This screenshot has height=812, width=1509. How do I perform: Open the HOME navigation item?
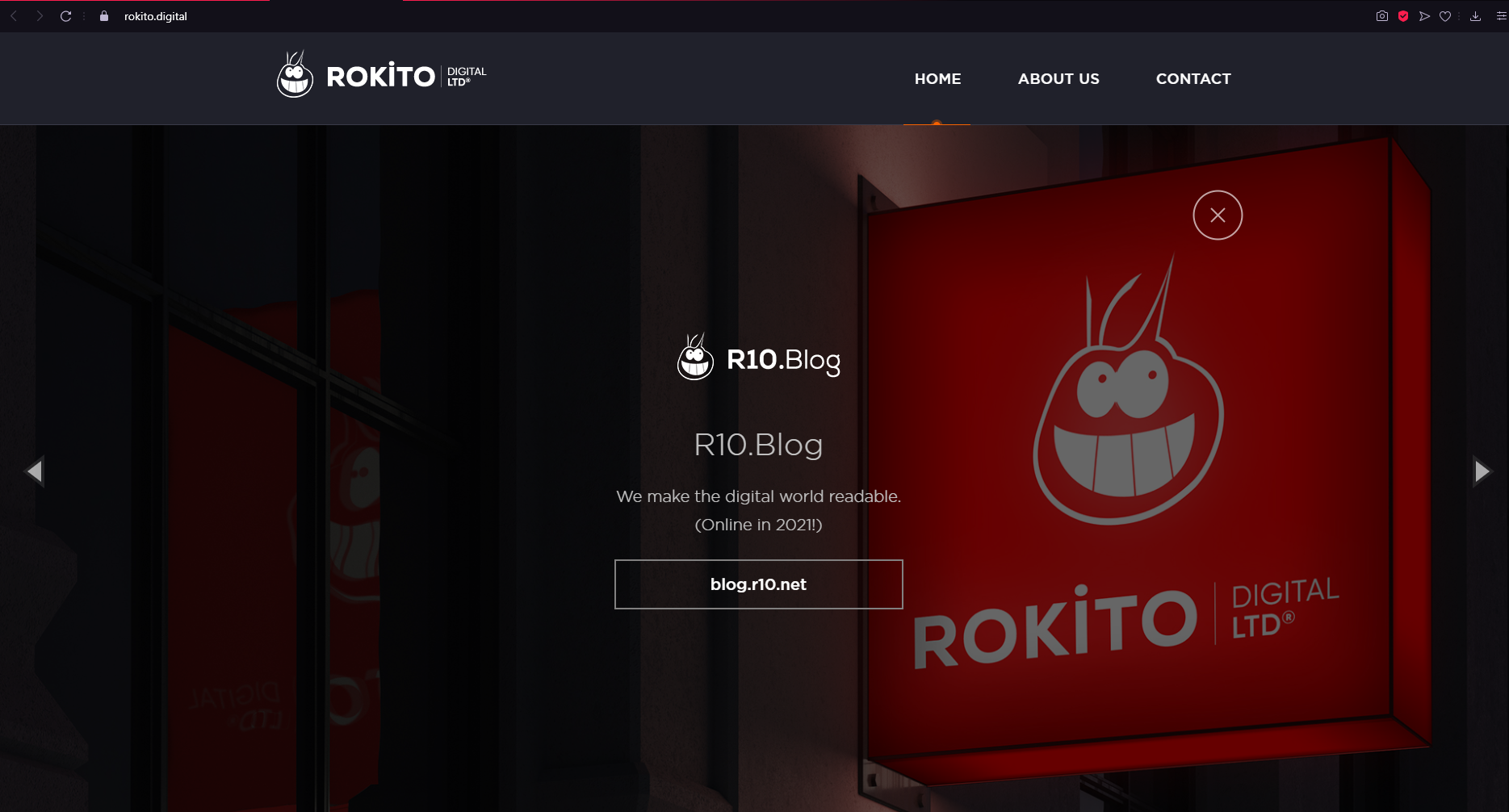937,79
